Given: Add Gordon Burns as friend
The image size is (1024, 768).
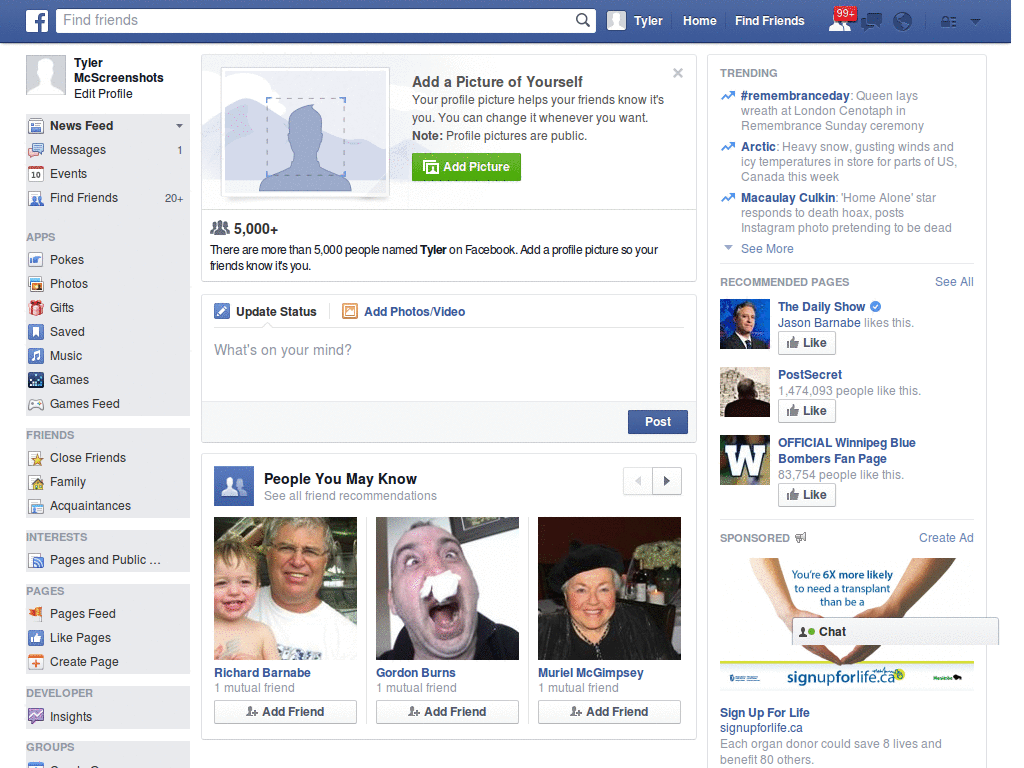Looking at the screenshot, I should tap(447, 712).
